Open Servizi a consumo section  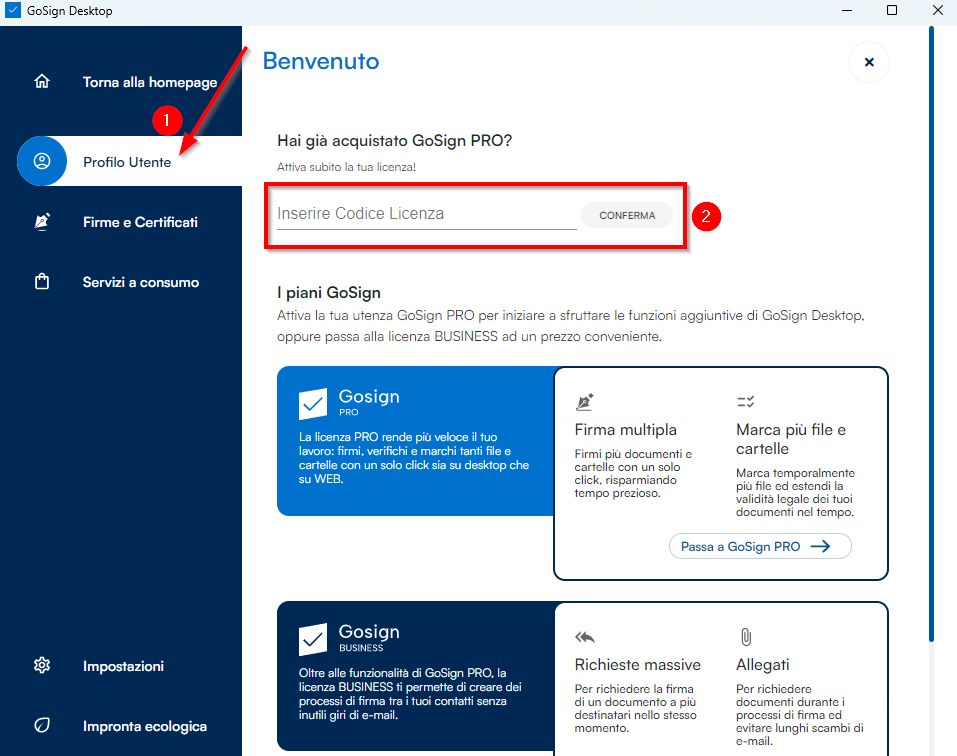tap(140, 282)
